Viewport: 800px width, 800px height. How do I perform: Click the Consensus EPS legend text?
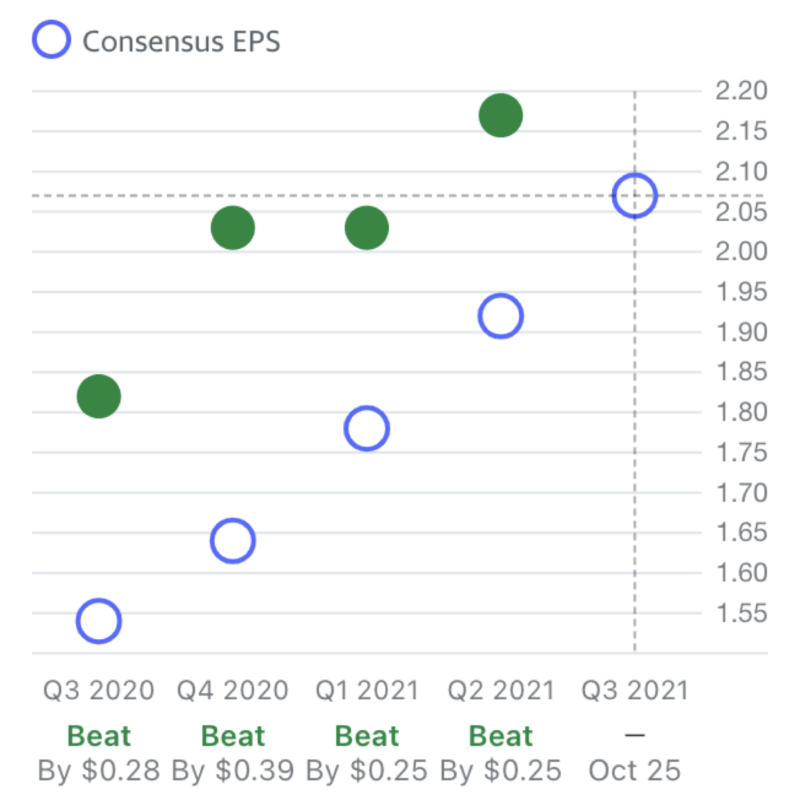point(182,41)
